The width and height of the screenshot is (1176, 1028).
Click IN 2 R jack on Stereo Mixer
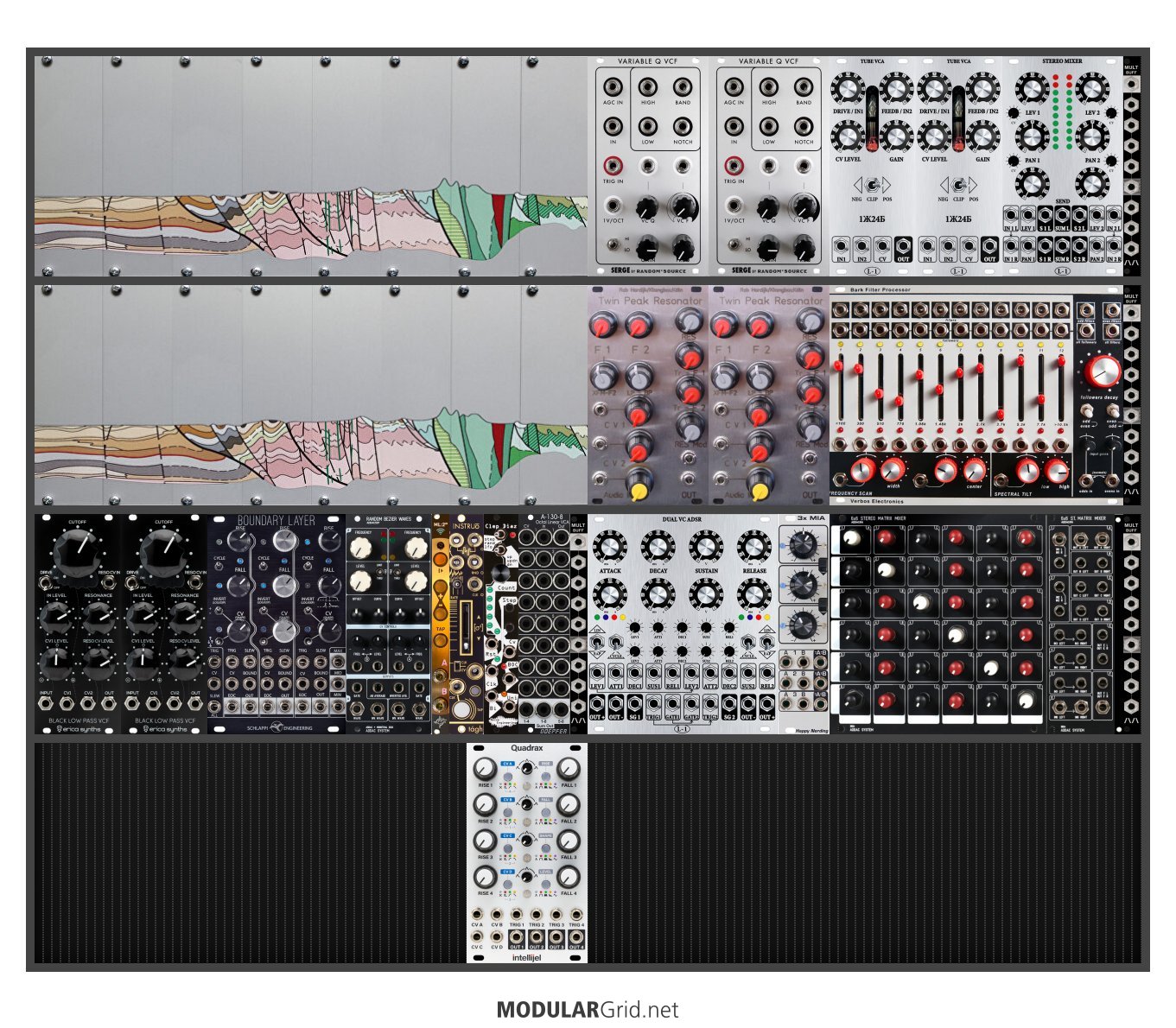point(1114,245)
